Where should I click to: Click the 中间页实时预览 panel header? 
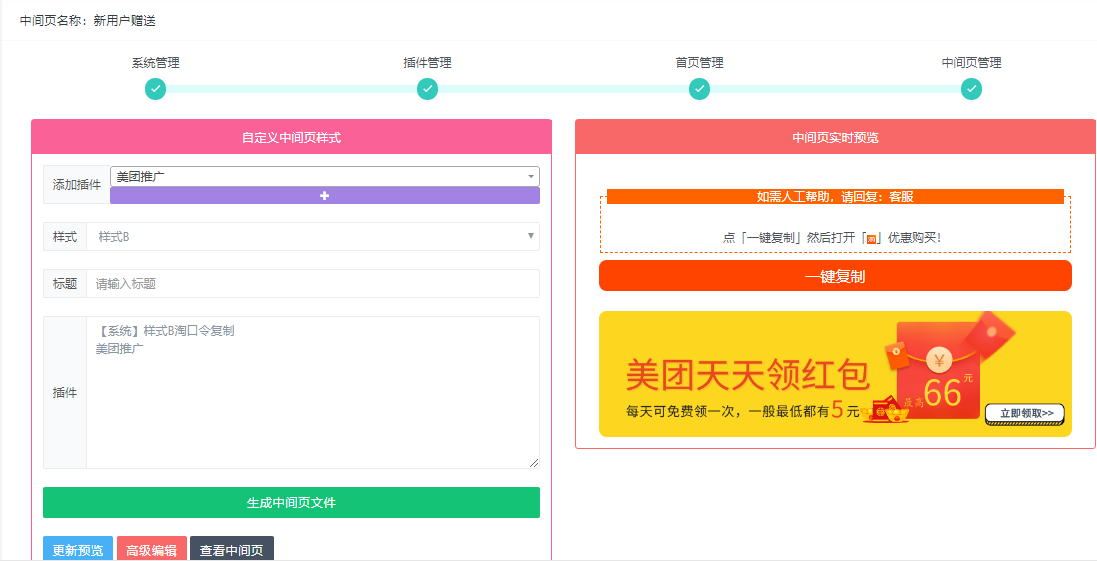coord(835,137)
